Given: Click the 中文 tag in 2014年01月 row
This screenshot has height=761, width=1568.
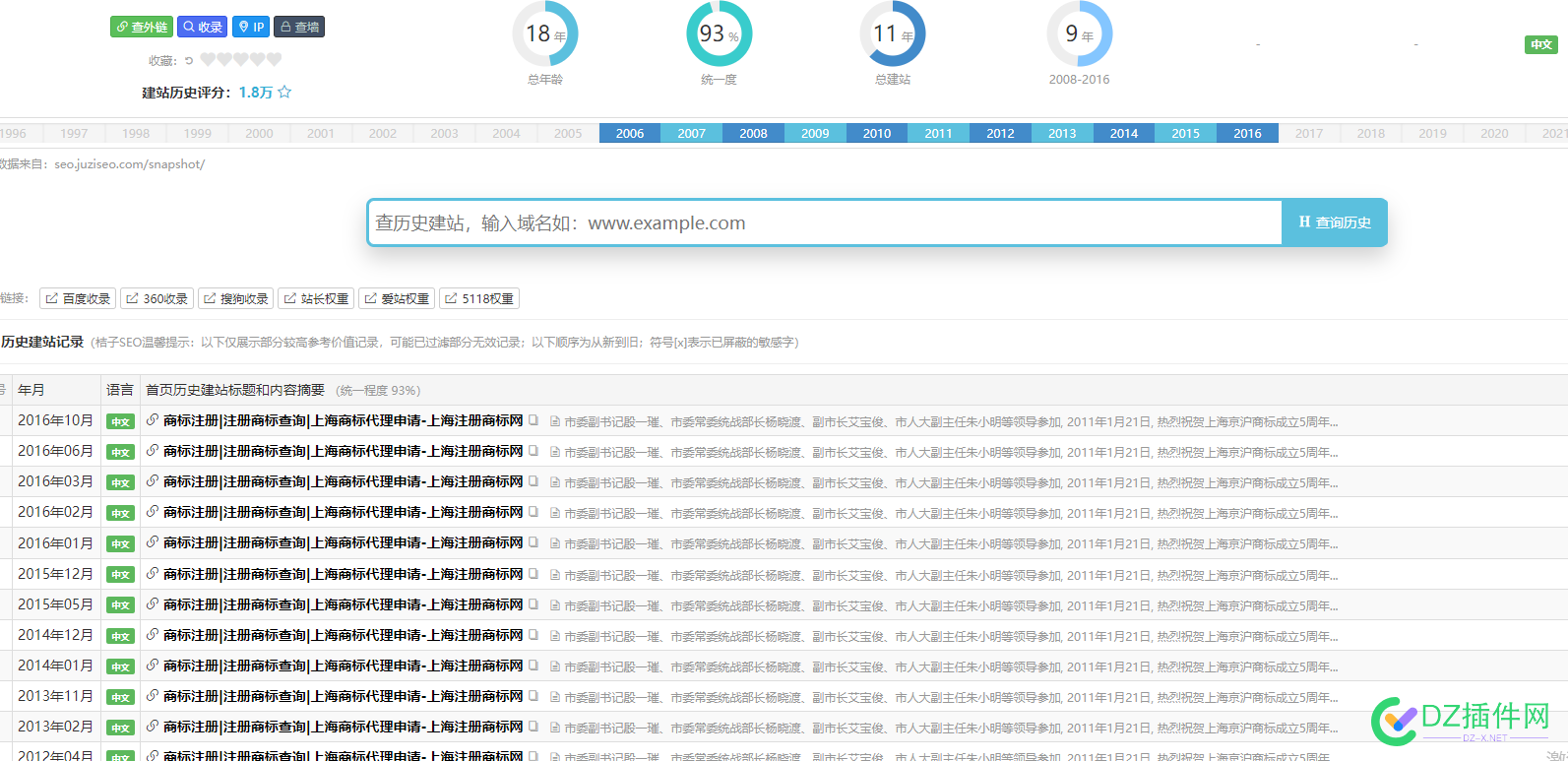Looking at the screenshot, I should 121,666.
